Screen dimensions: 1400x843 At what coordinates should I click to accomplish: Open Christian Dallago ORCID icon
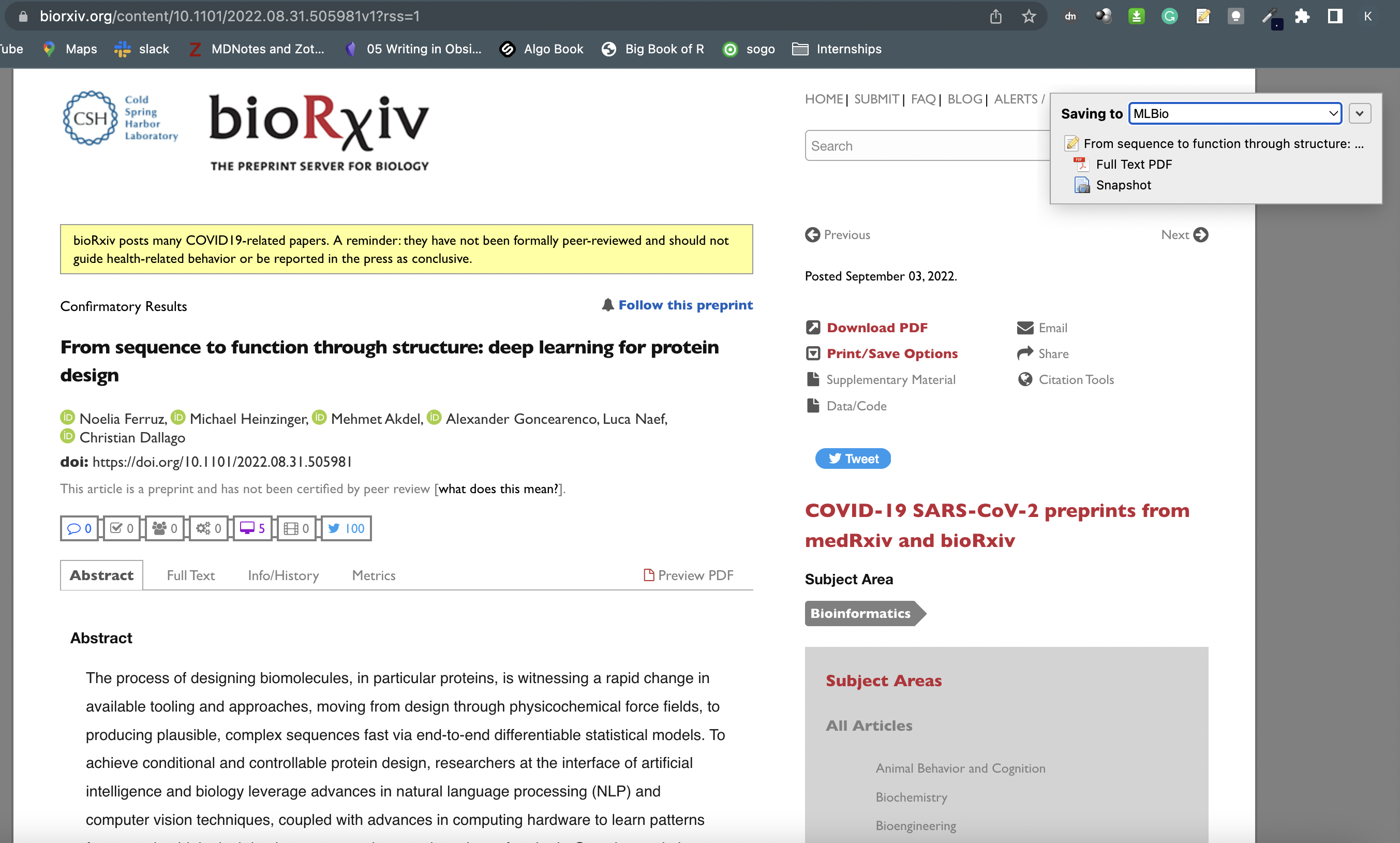click(68, 436)
